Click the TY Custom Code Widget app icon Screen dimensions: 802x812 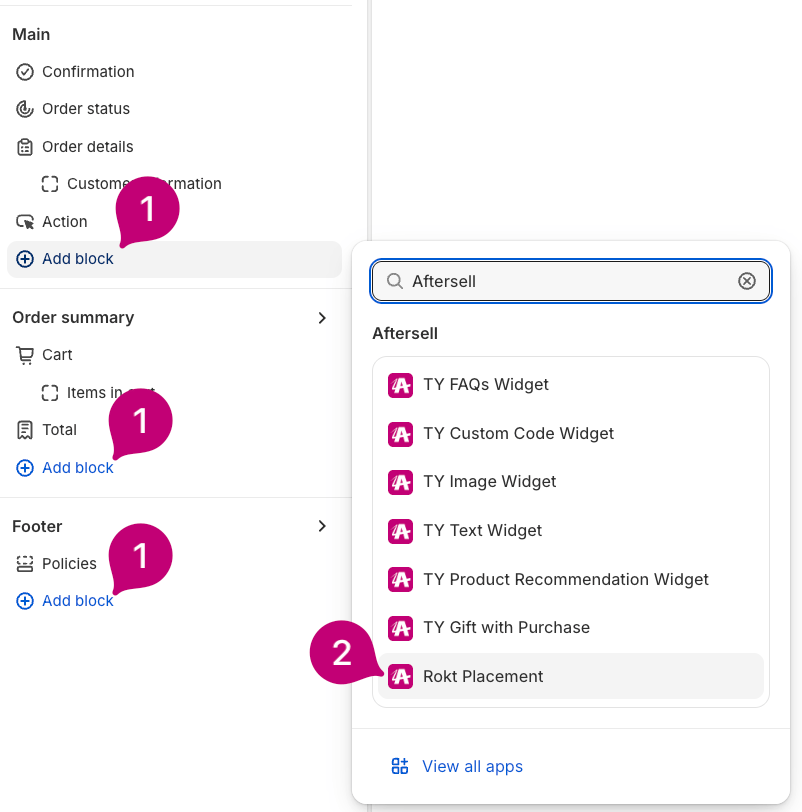tap(400, 434)
